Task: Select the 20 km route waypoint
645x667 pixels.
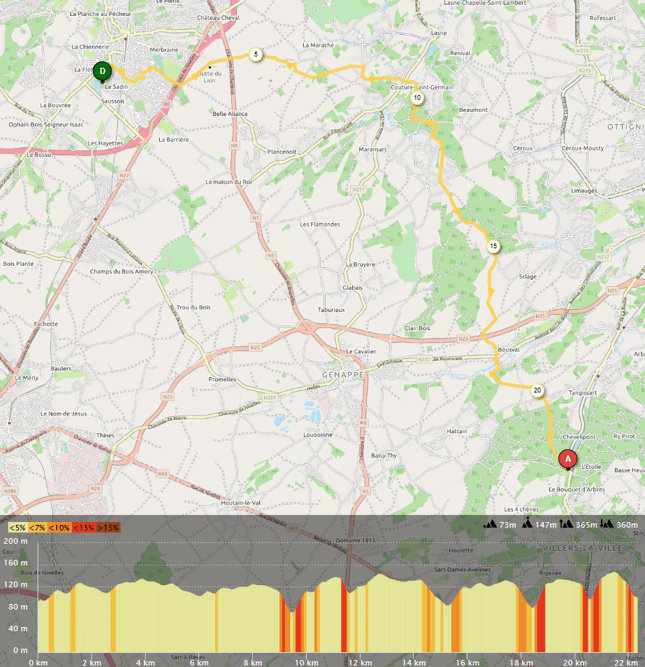Action: coord(538,391)
